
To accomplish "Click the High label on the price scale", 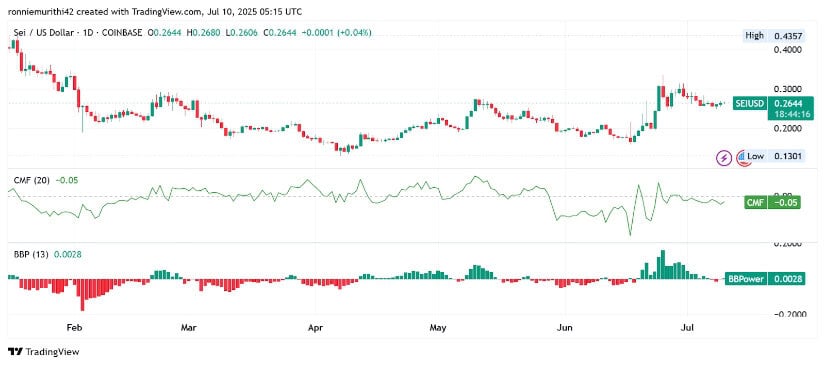I will pyautogui.click(x=754, y=36).
